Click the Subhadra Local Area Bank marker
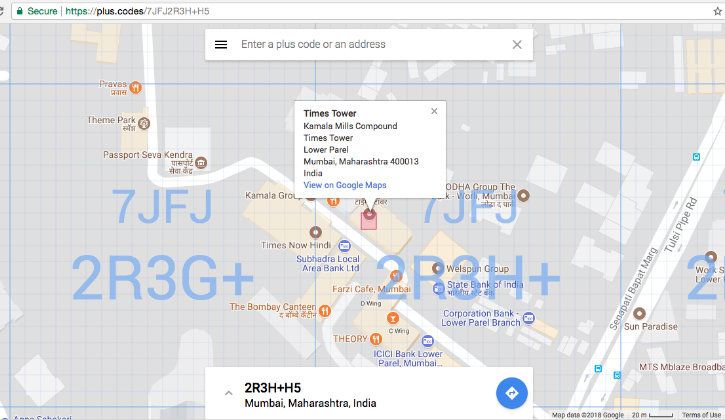Viewport: 725px width, 420px height. tap(344, 246)
